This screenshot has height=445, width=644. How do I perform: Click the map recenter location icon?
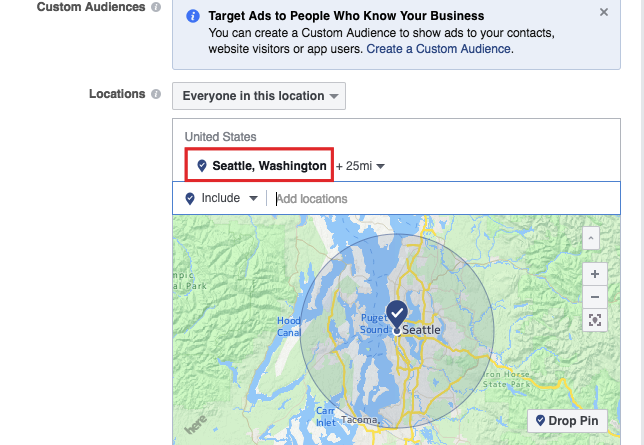(x=595, y=320)
